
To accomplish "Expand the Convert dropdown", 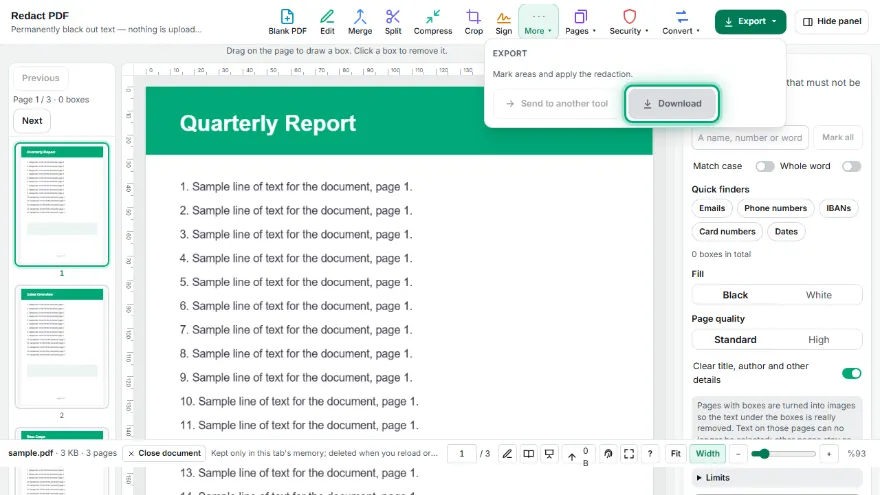I will 681,22.
